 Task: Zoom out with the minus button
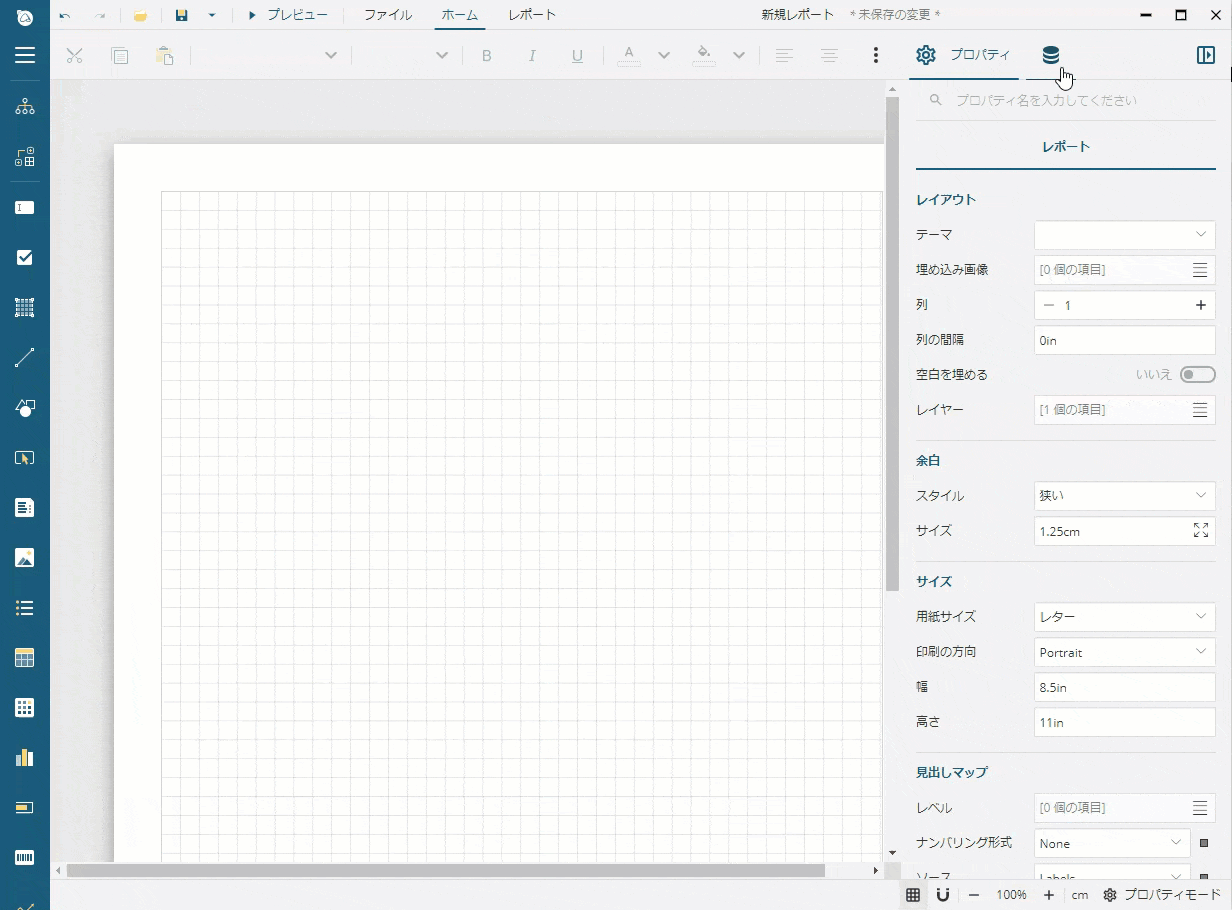tap(973, 895)
